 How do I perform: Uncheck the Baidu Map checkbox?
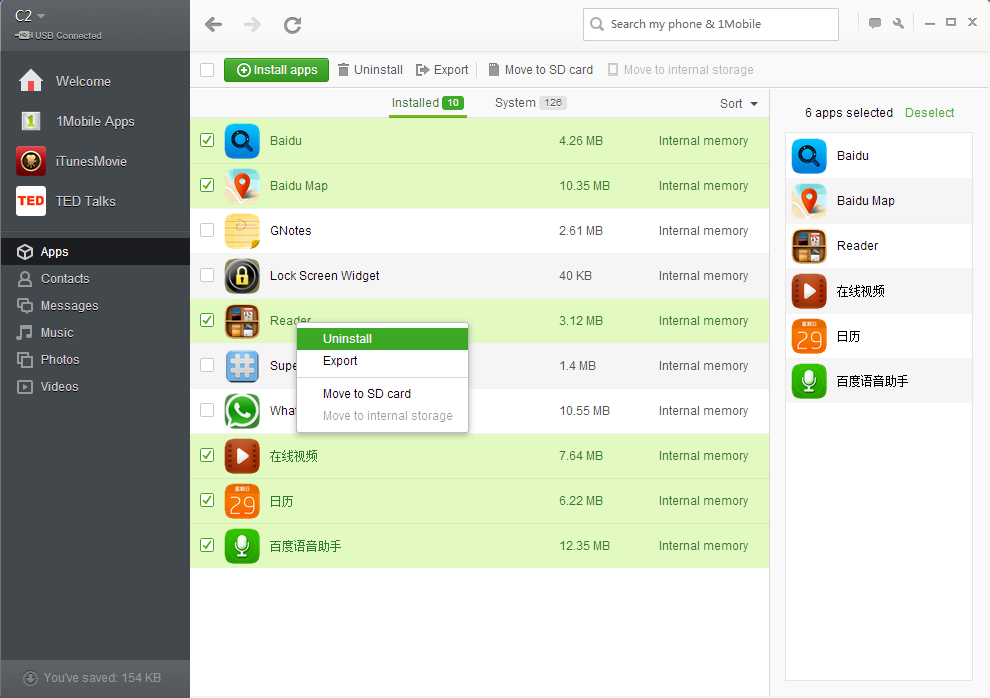207,185
